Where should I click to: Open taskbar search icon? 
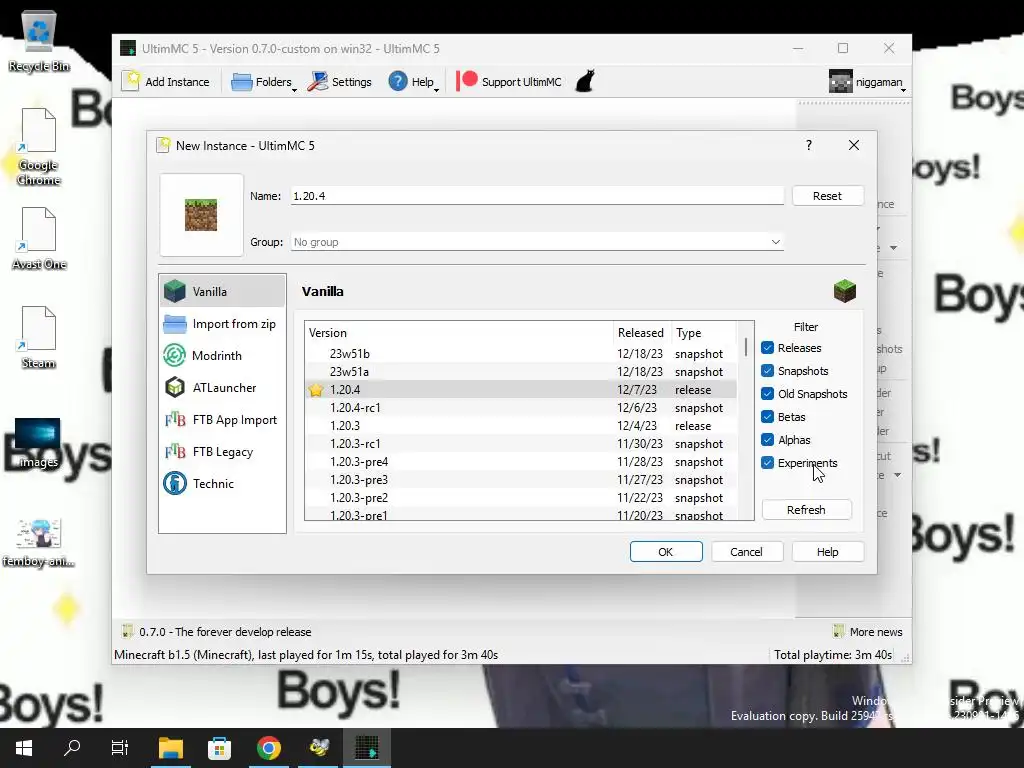72,748
